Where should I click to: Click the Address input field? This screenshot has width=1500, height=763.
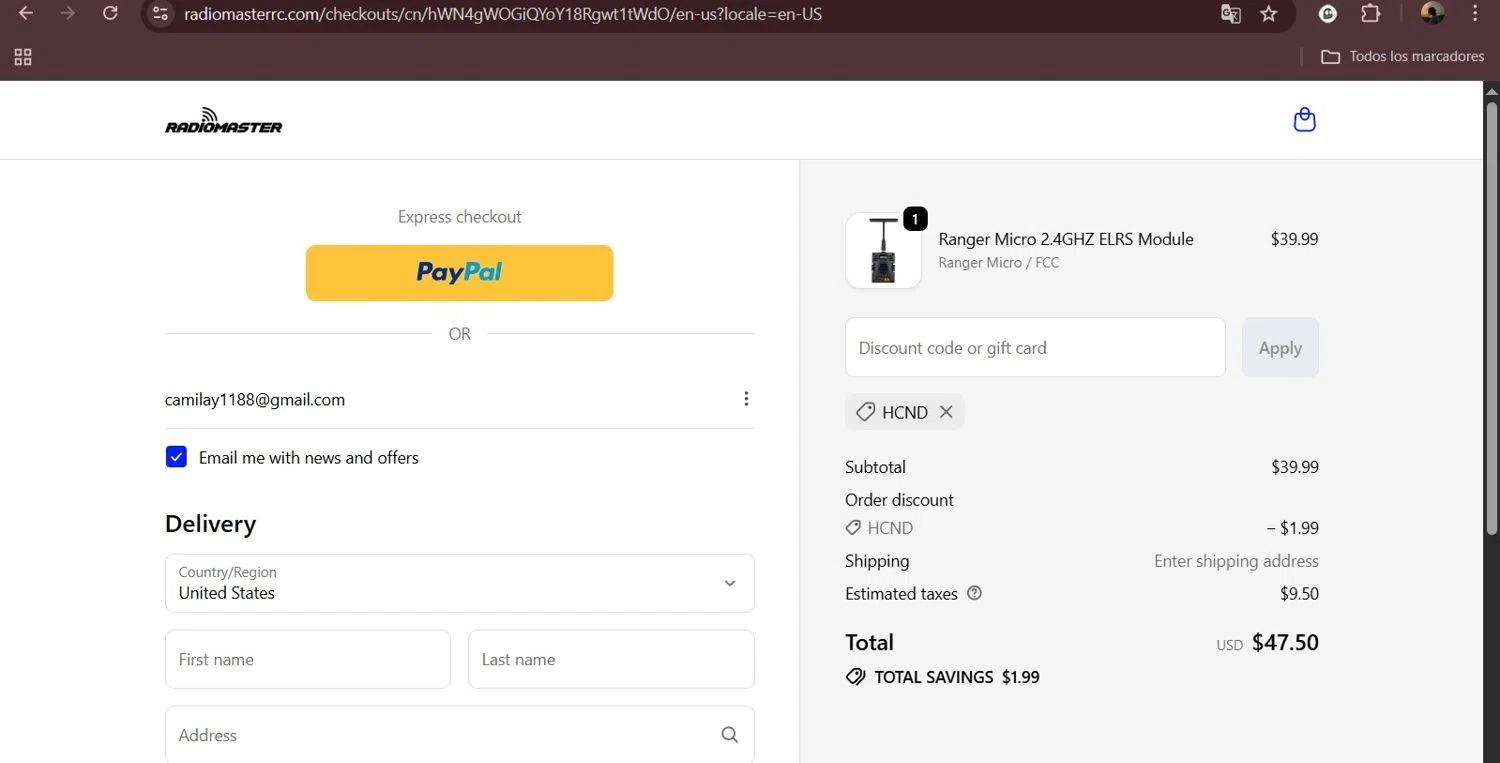tap(460, 735)
